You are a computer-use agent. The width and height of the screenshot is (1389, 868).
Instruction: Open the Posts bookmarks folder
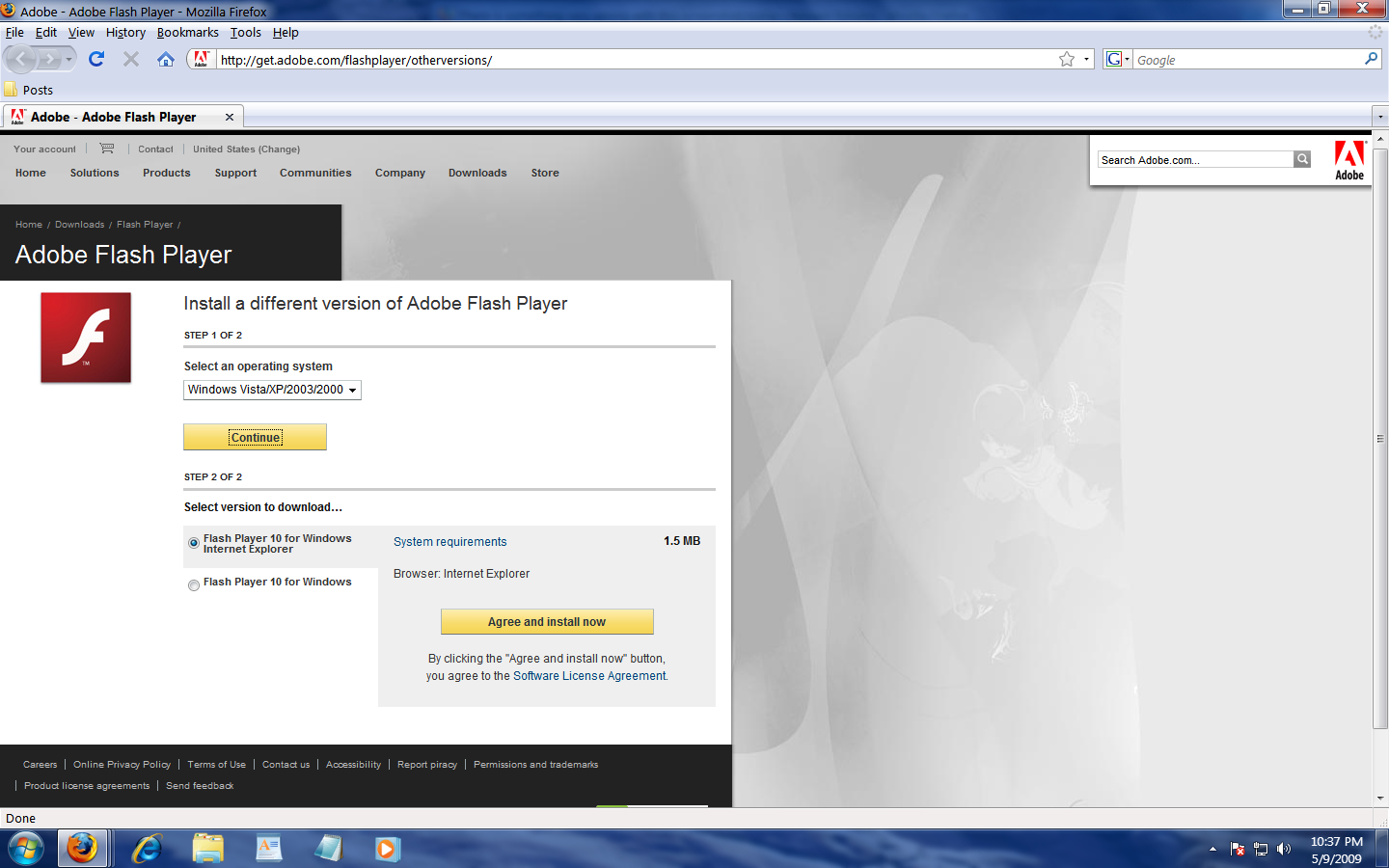point(28,90)
